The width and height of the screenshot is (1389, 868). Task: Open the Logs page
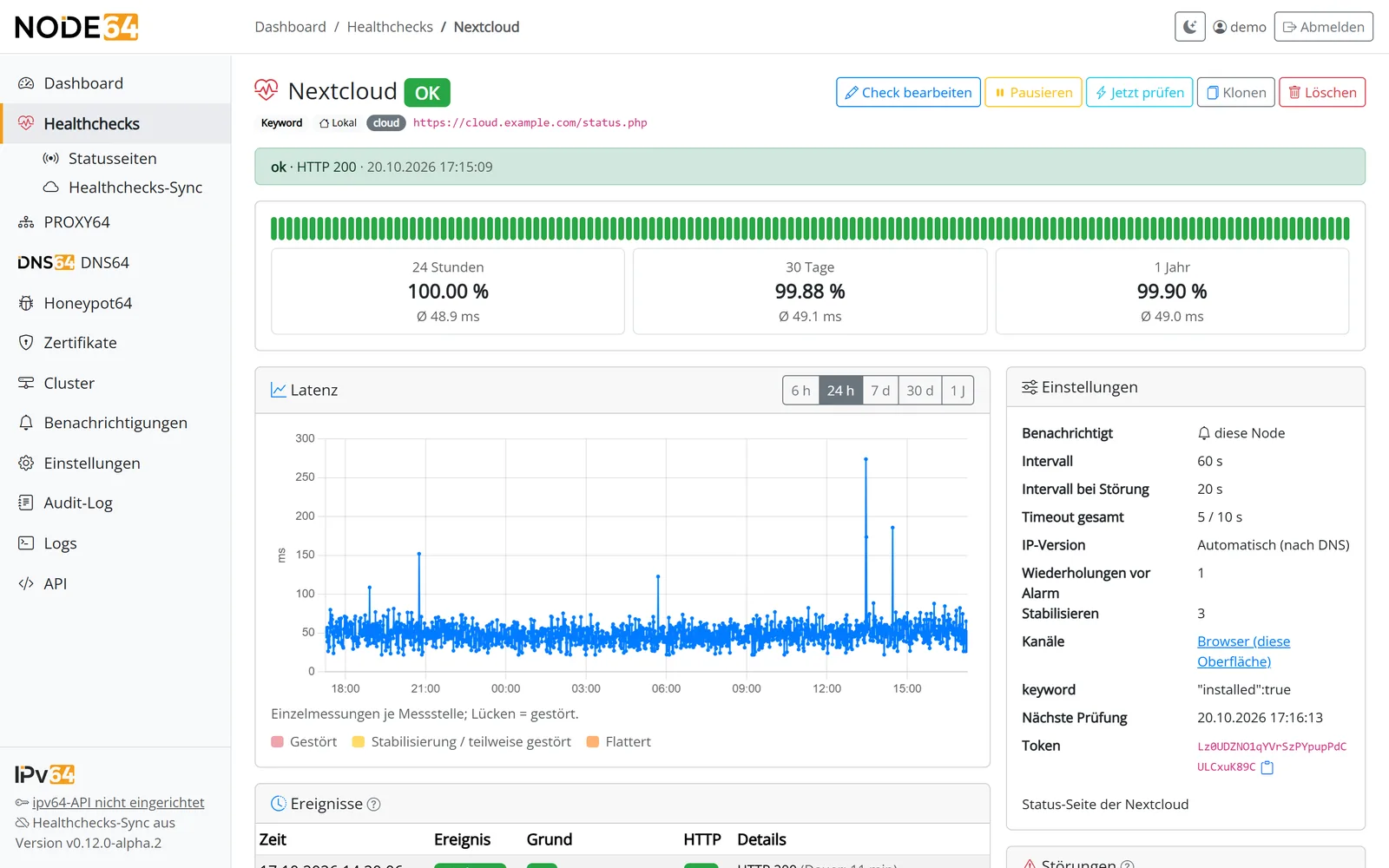115,543
